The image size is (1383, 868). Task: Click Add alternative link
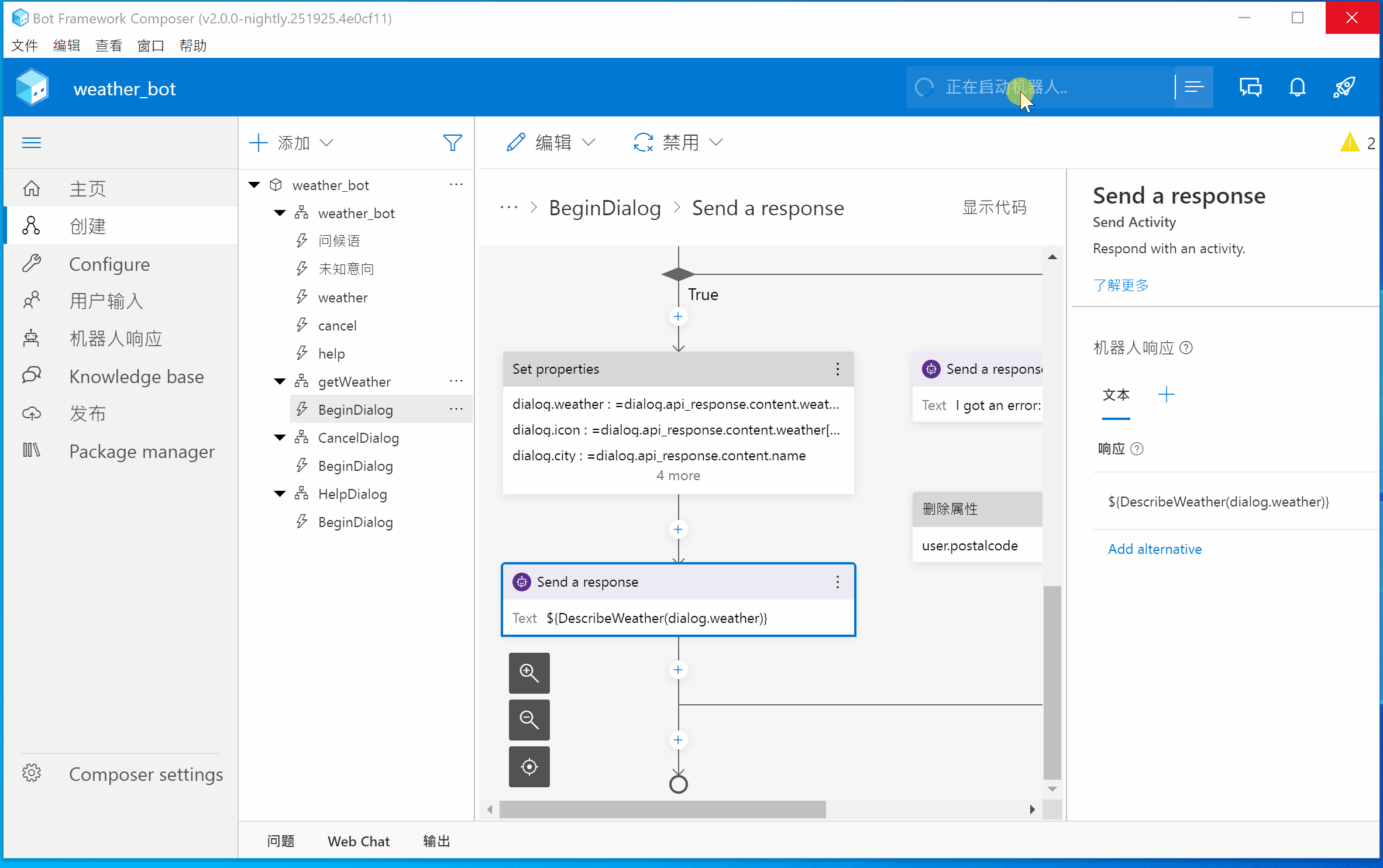(1154, 549)
